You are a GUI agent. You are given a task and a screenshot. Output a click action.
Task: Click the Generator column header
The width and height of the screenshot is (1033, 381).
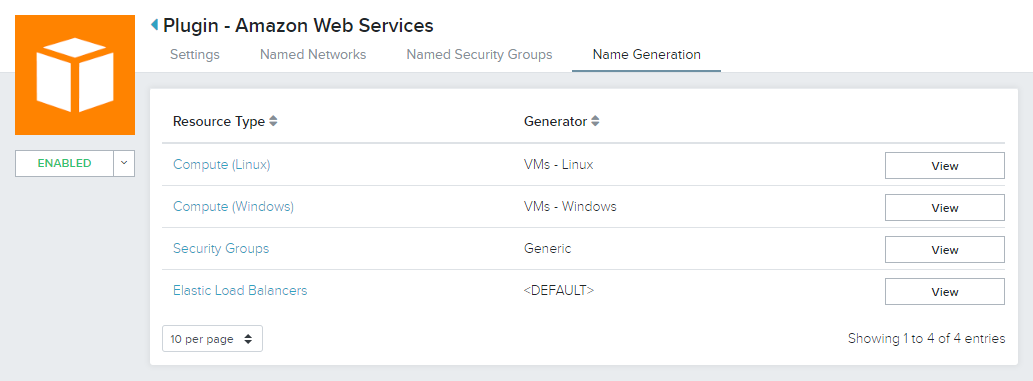[555, 121]
